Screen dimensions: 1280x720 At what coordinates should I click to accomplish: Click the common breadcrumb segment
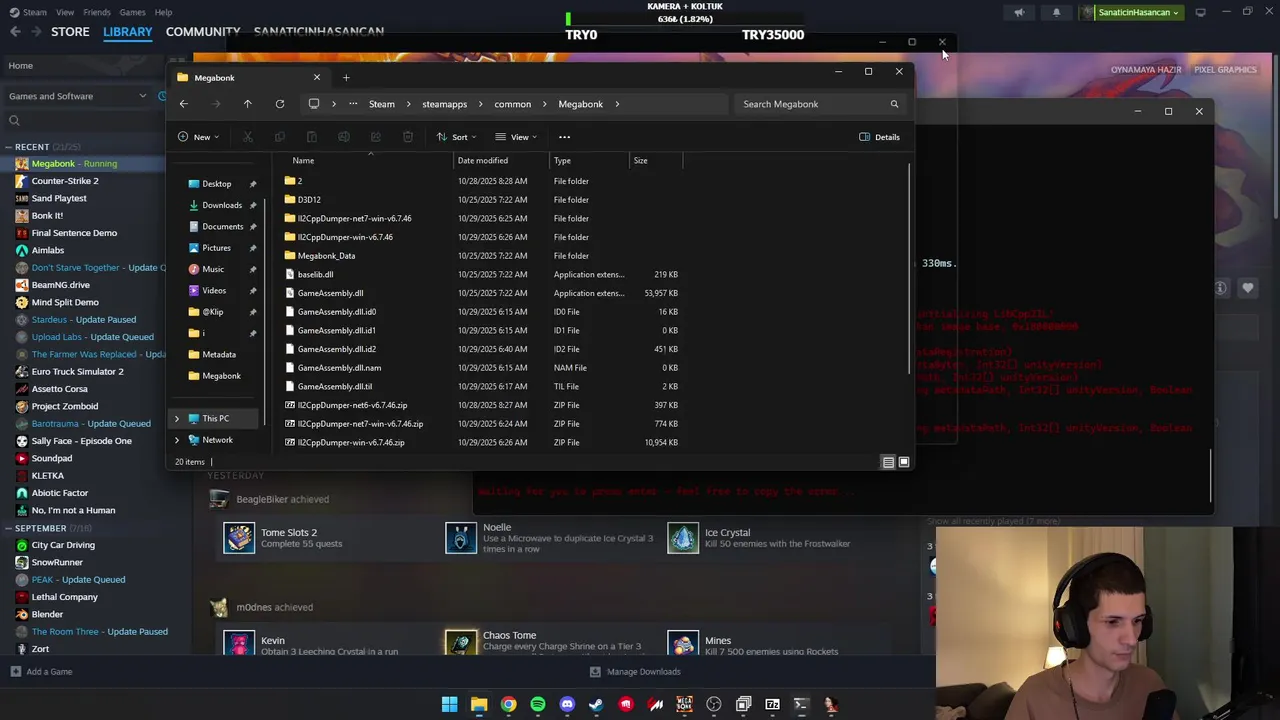pos(512,104)
